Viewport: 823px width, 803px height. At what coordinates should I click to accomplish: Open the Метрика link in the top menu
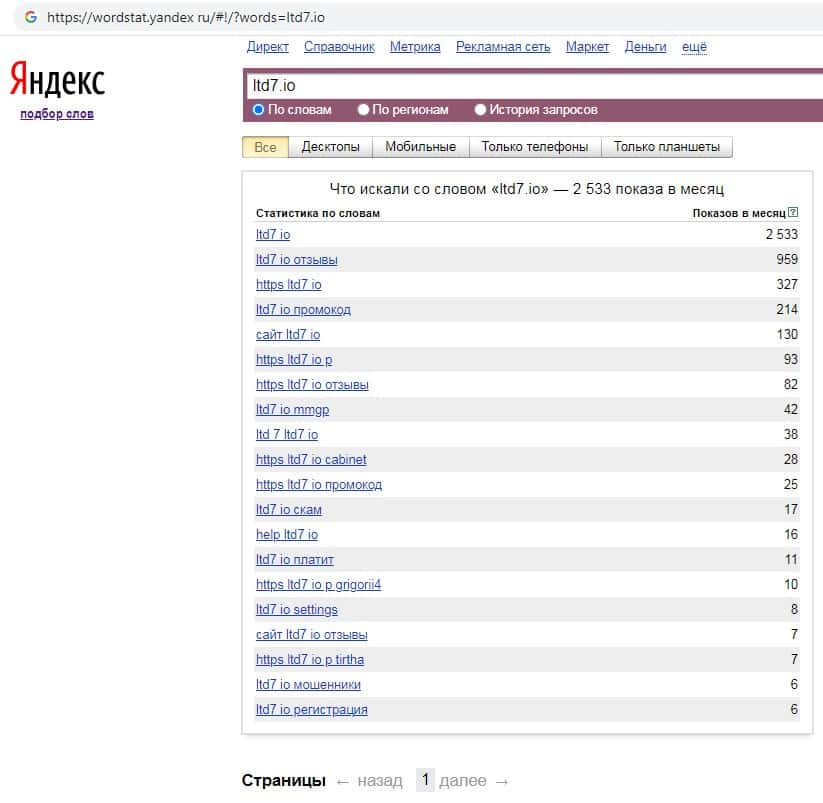(x=415, y=47)
